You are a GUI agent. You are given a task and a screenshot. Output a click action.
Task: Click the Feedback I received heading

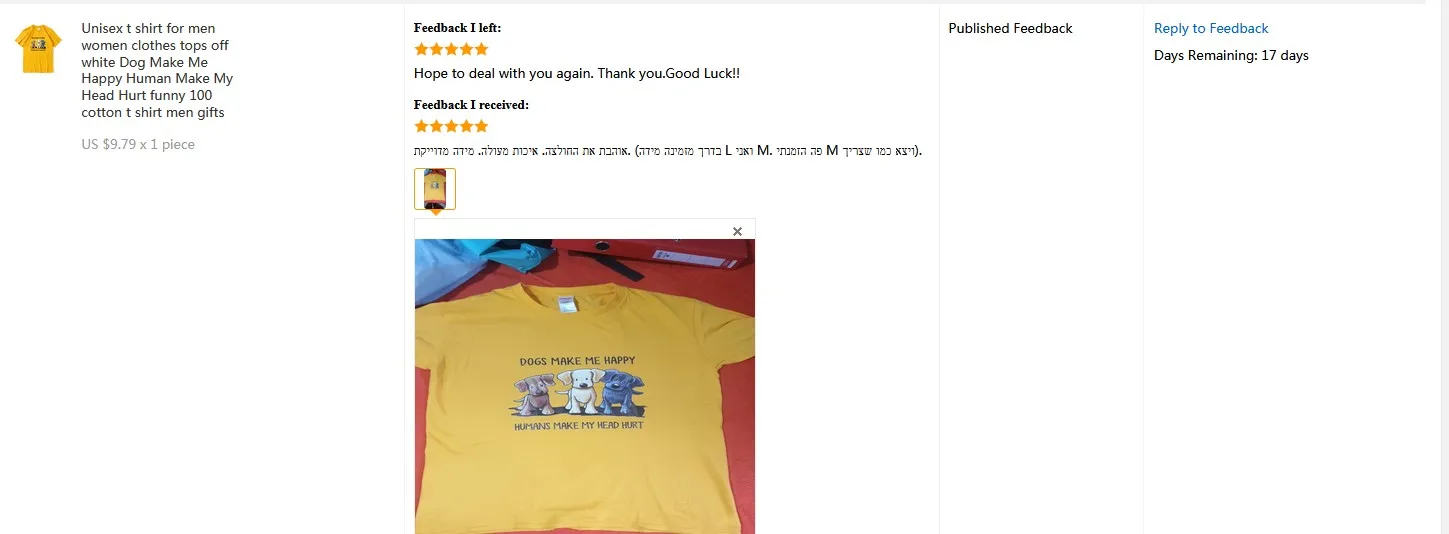pyautogui.click(x=471, y=105)
